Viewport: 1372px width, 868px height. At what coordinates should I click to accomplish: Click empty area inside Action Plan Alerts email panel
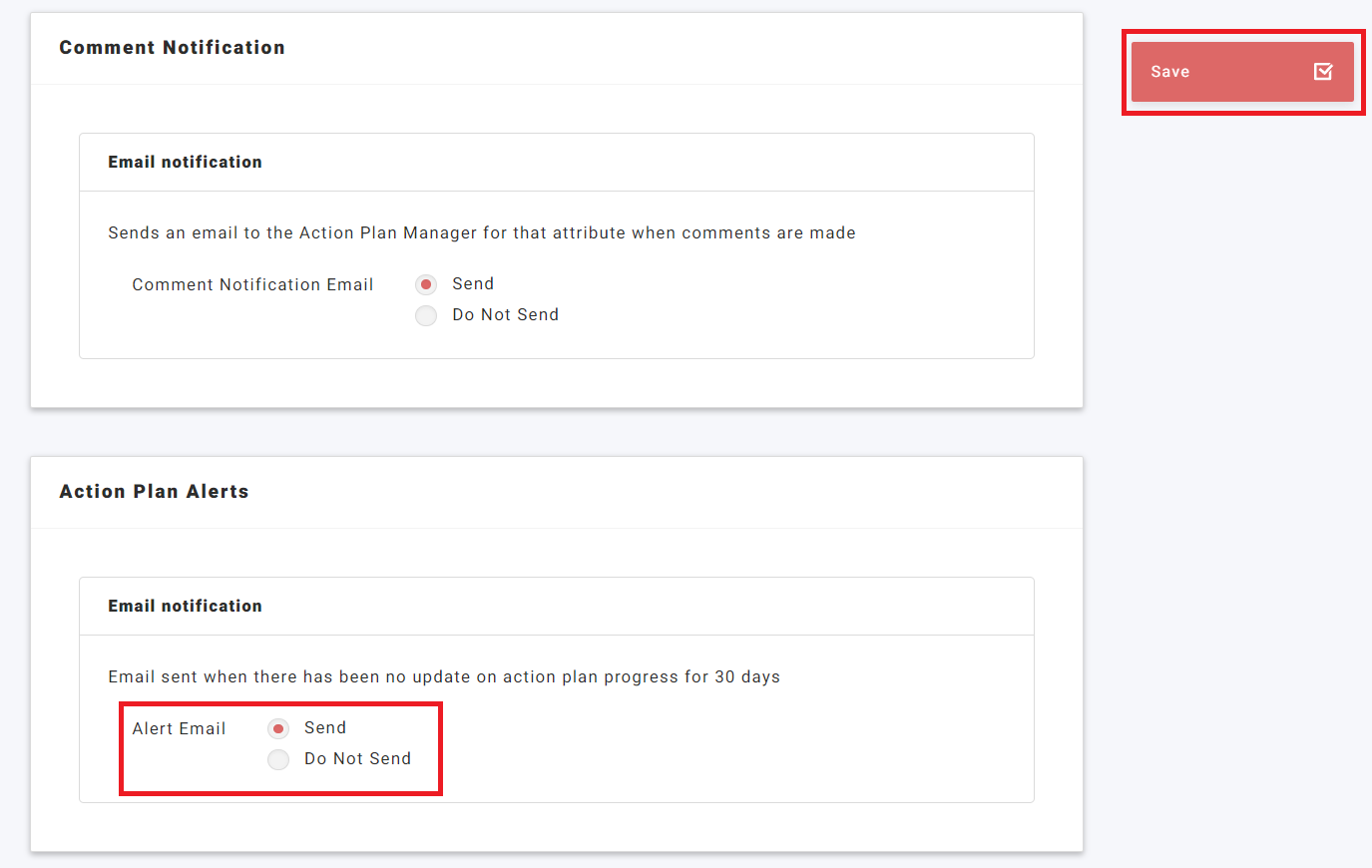748,743
